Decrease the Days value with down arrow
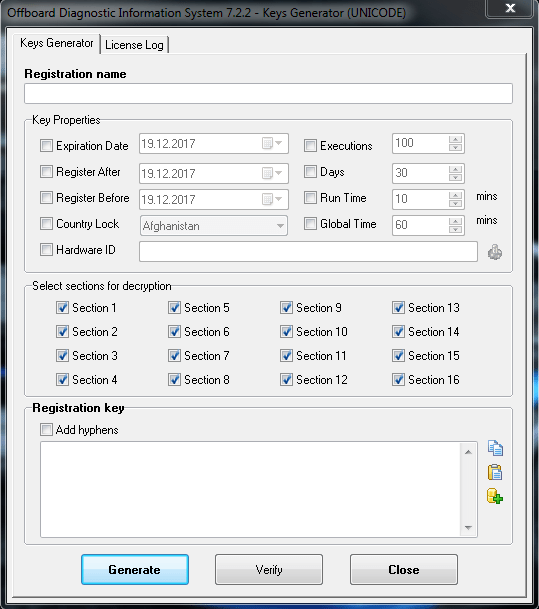This screenshot has width=539, height=609. pos(455,177)
